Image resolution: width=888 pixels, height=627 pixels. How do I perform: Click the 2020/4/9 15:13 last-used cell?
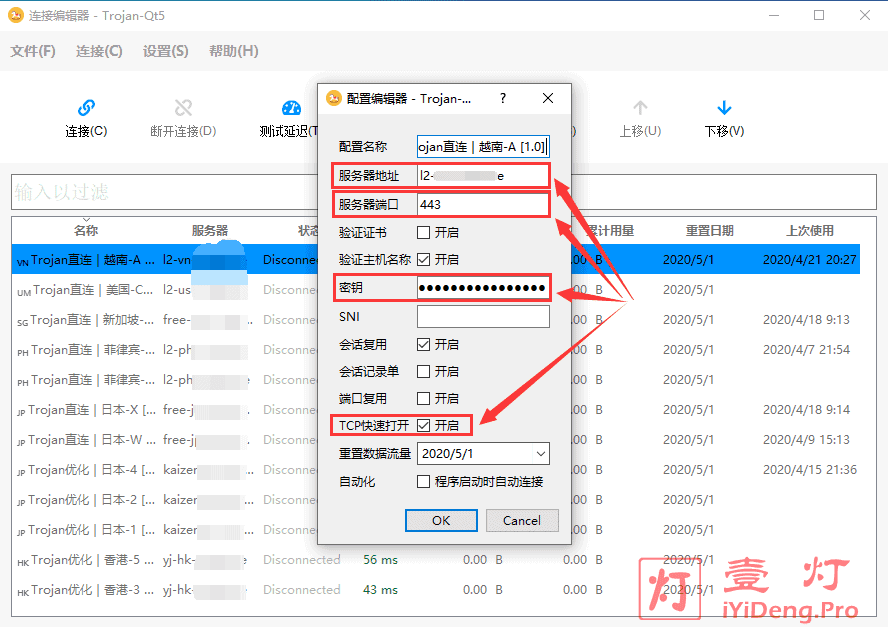806,440
